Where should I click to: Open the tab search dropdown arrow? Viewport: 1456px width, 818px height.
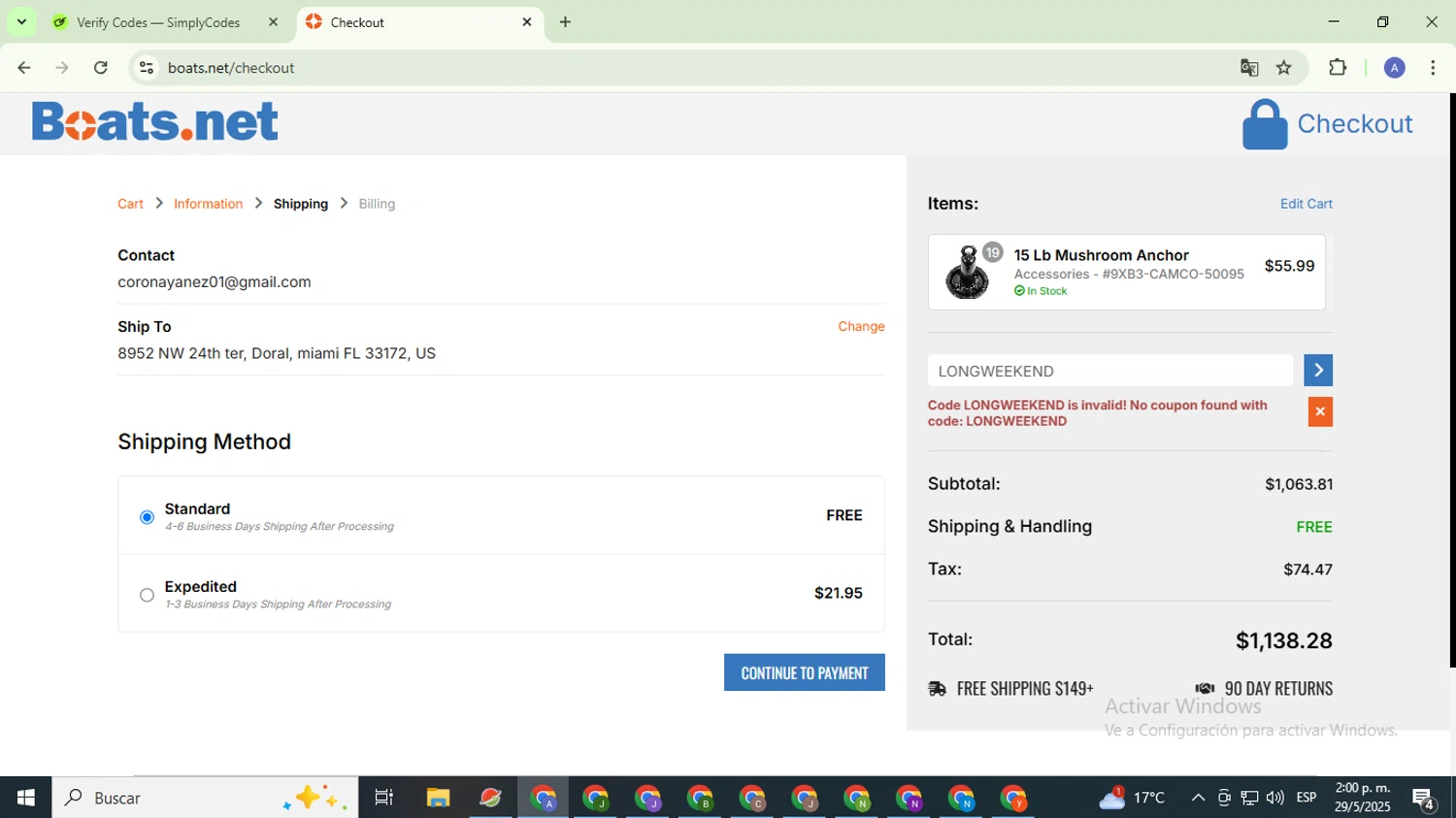(21, 21)
